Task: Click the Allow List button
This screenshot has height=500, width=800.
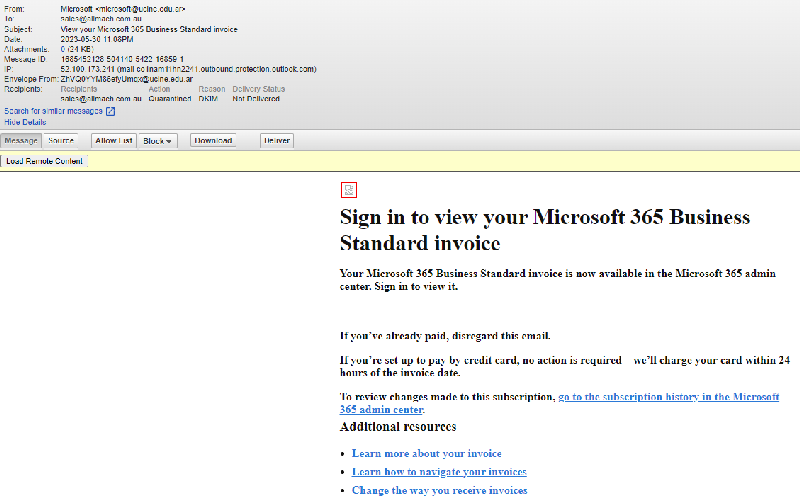Action: click(x=114, y=141)
